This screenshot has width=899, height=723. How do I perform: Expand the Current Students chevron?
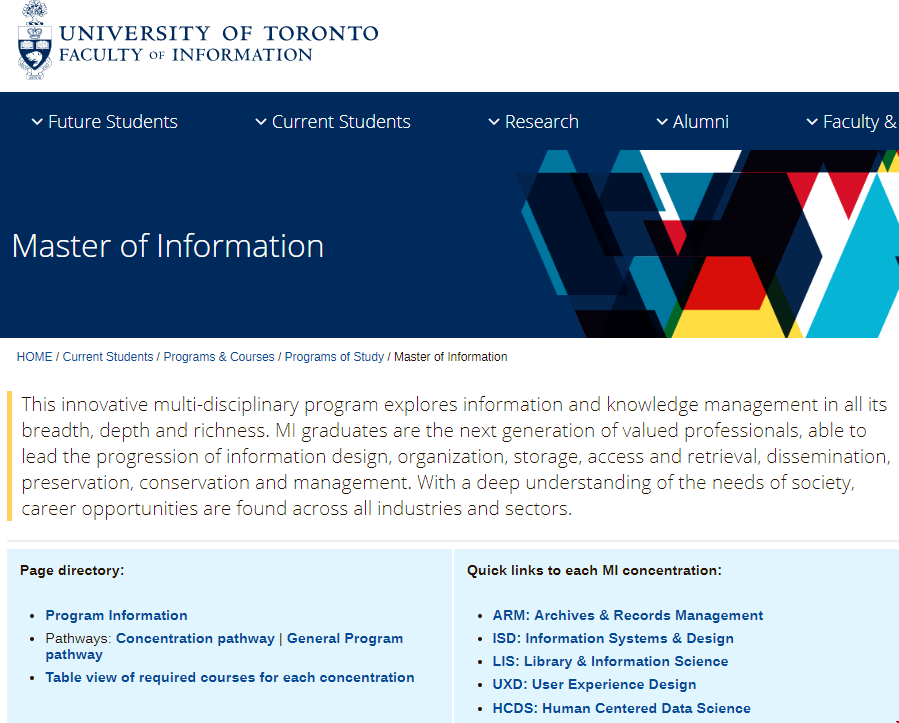(x=261, y=122)
